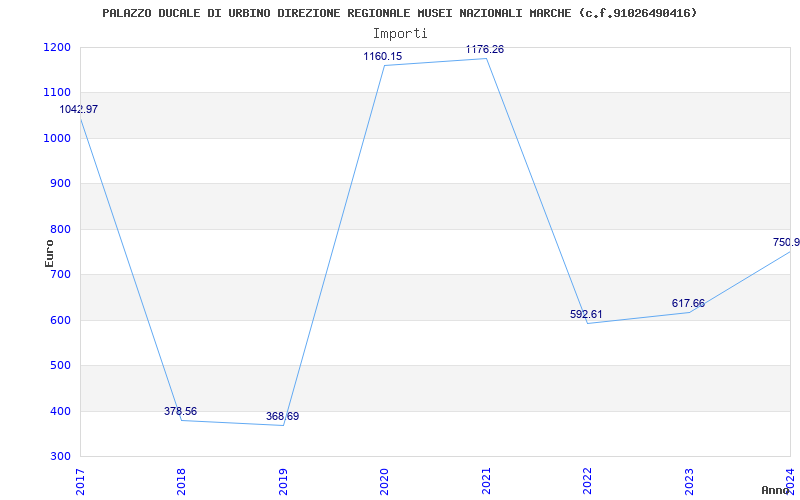
Task: Click the 2019 x-axis year label
Action: [x=283, y=482]
